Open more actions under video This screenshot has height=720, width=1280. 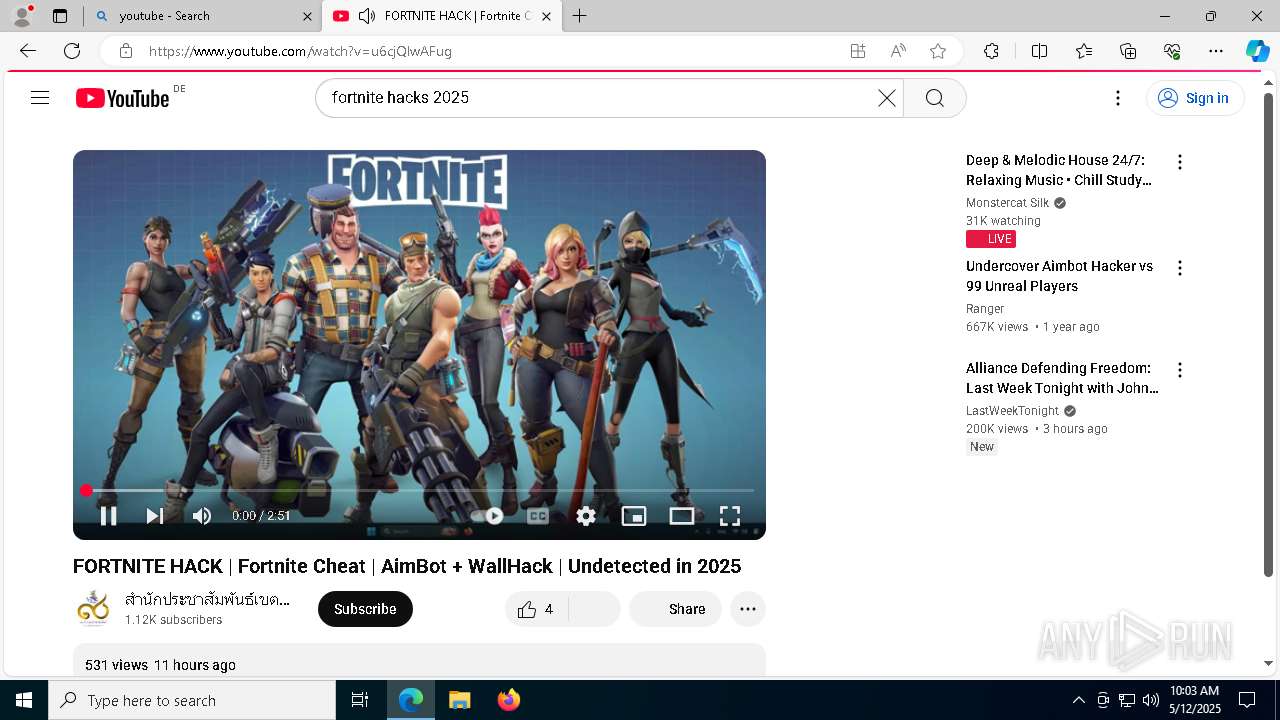click(748, 609)
